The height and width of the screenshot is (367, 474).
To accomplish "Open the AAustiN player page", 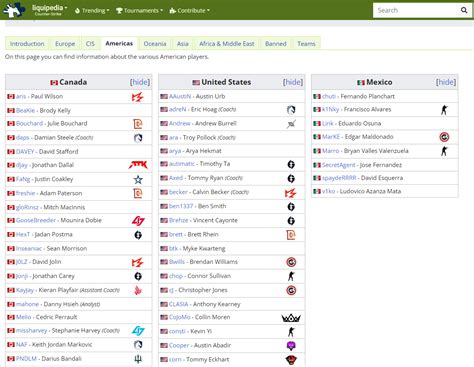I will [x=180, y=96].
